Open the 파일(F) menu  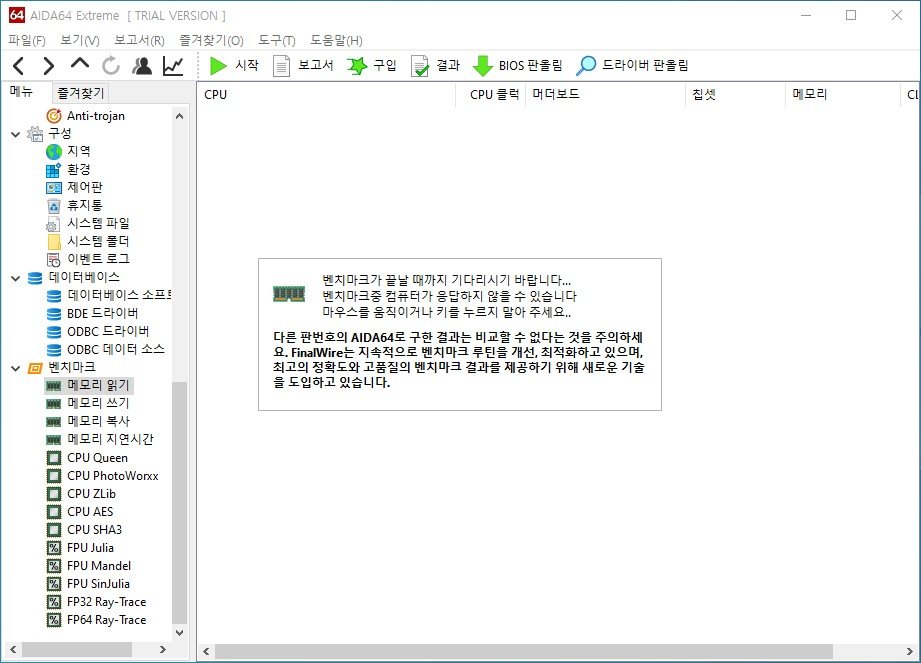(27, 40)
